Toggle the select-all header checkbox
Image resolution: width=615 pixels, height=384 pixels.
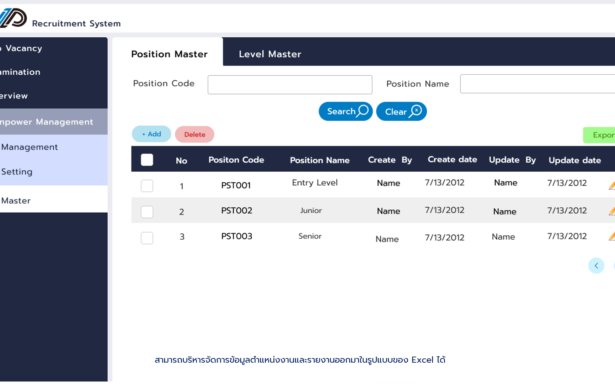point(147,160)
